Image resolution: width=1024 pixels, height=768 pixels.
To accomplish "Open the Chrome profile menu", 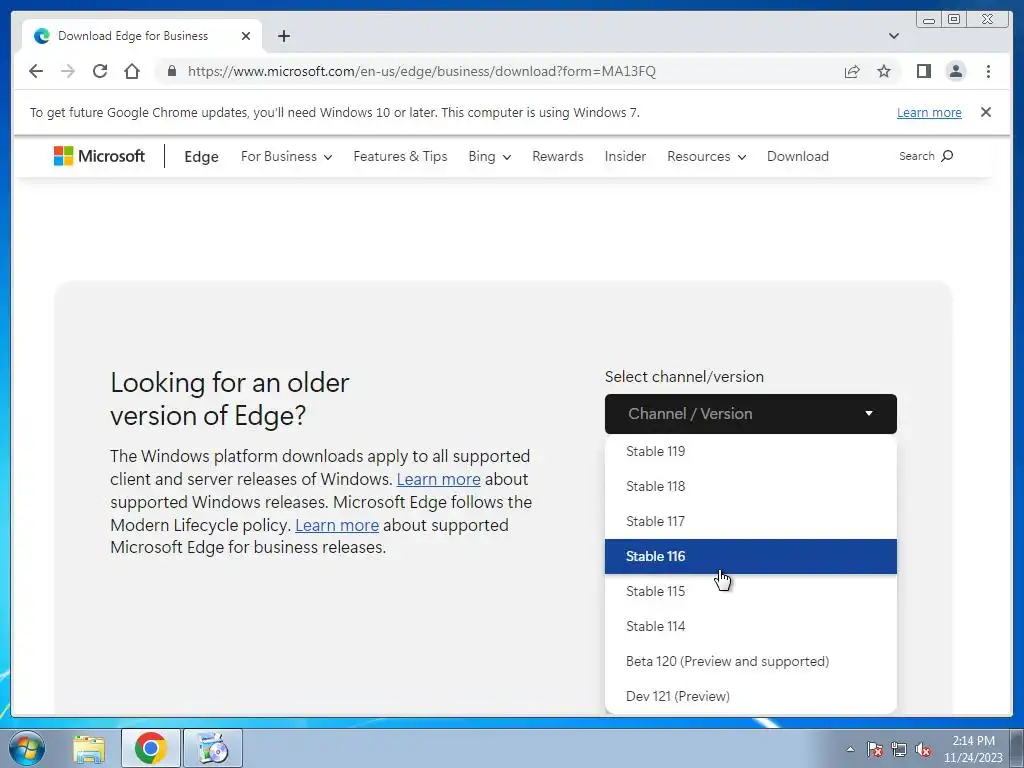I will pos(955,71).
